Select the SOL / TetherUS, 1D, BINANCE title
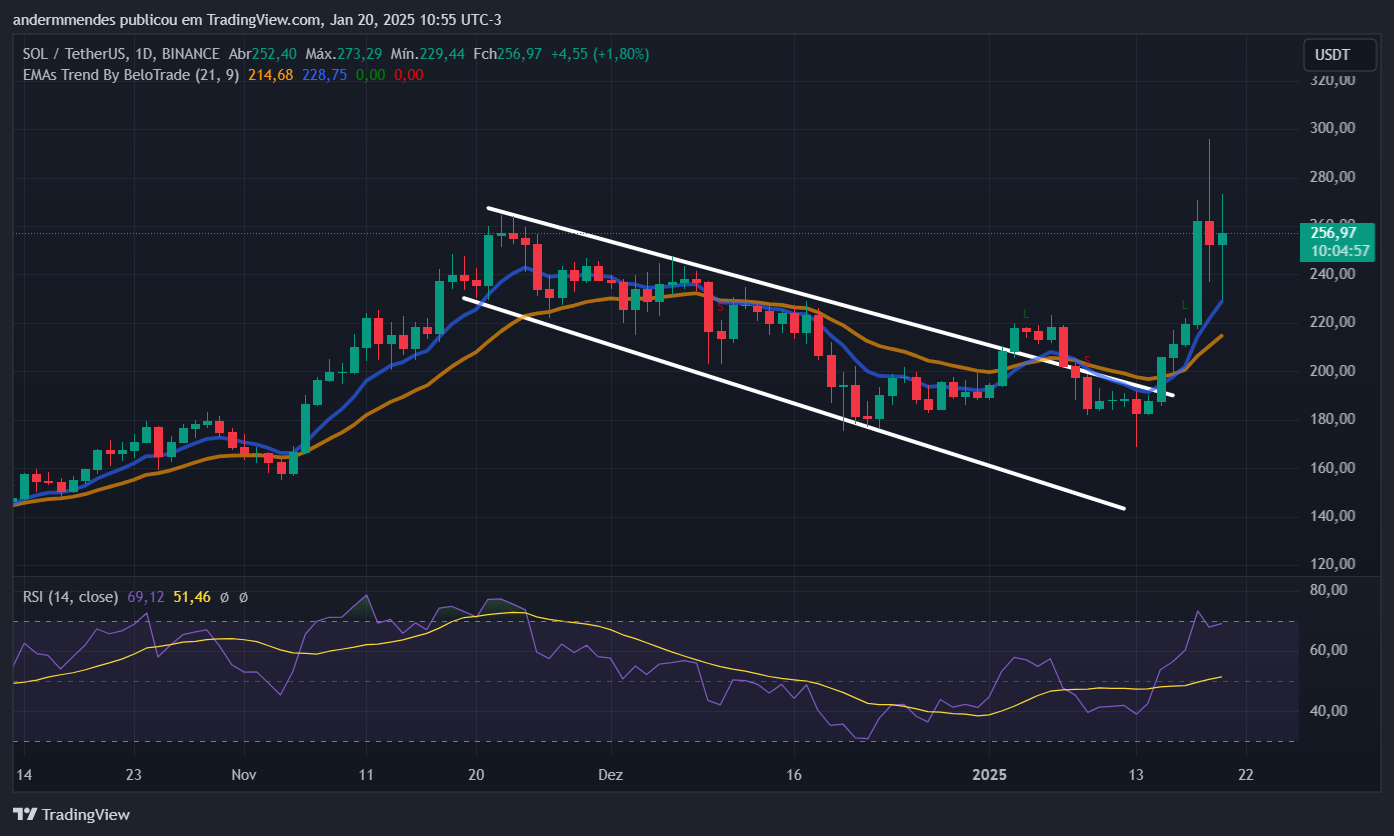Viewport: 1394px width, 836px height. coord(120,54)
